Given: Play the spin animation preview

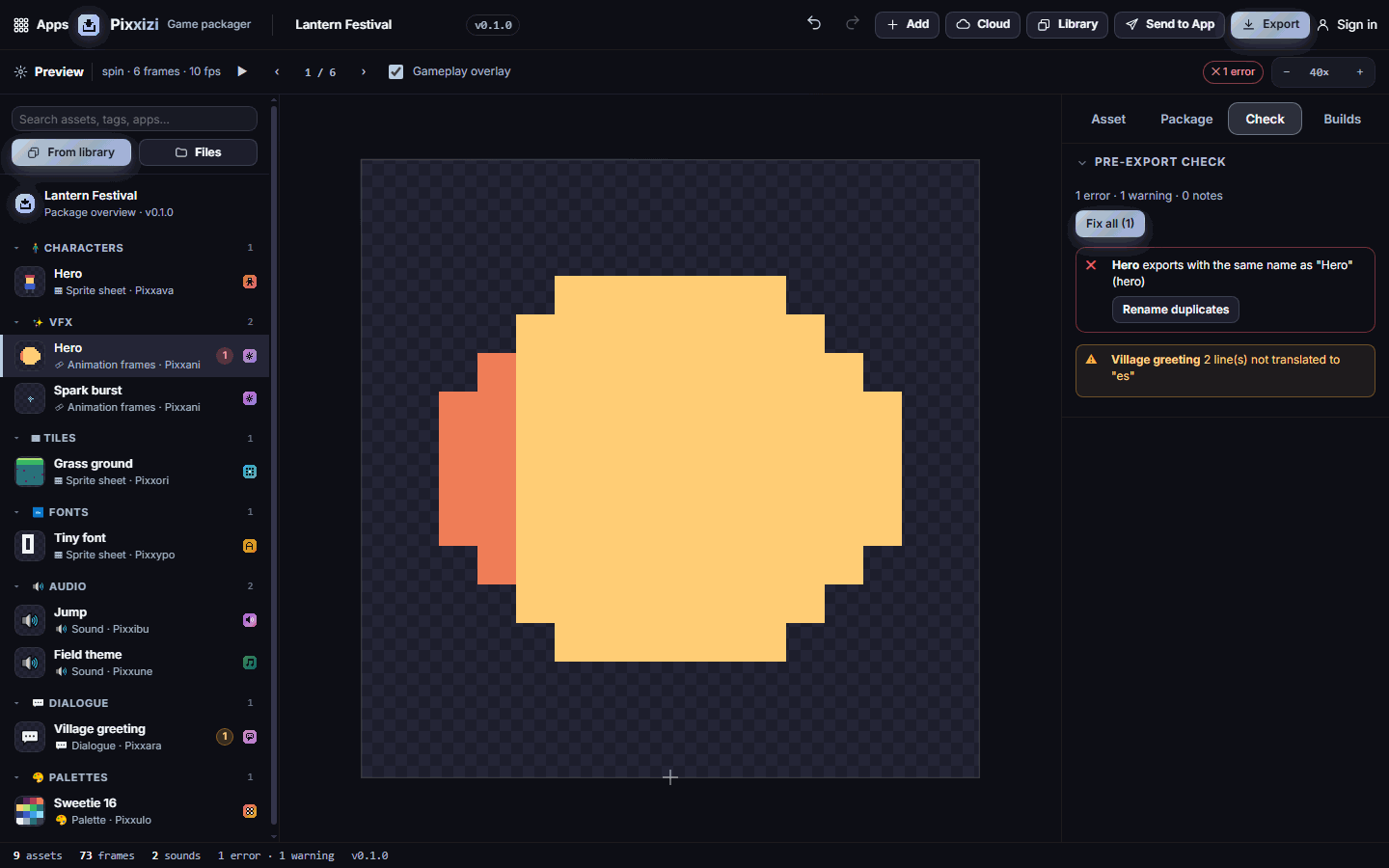Looking at the screenshot, I should click(x=242, y=71).
